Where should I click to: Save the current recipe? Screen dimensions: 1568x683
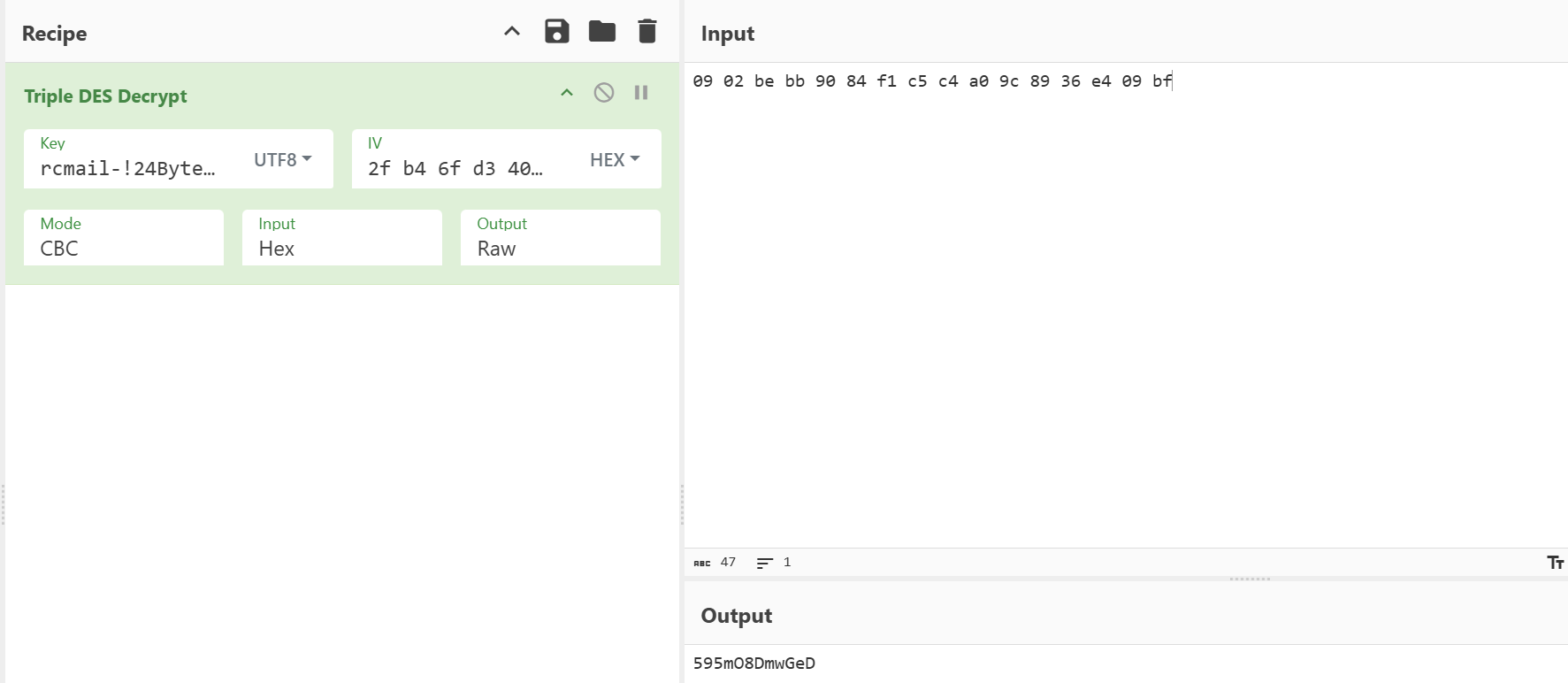pyautogui.click(x=556, y=32)
